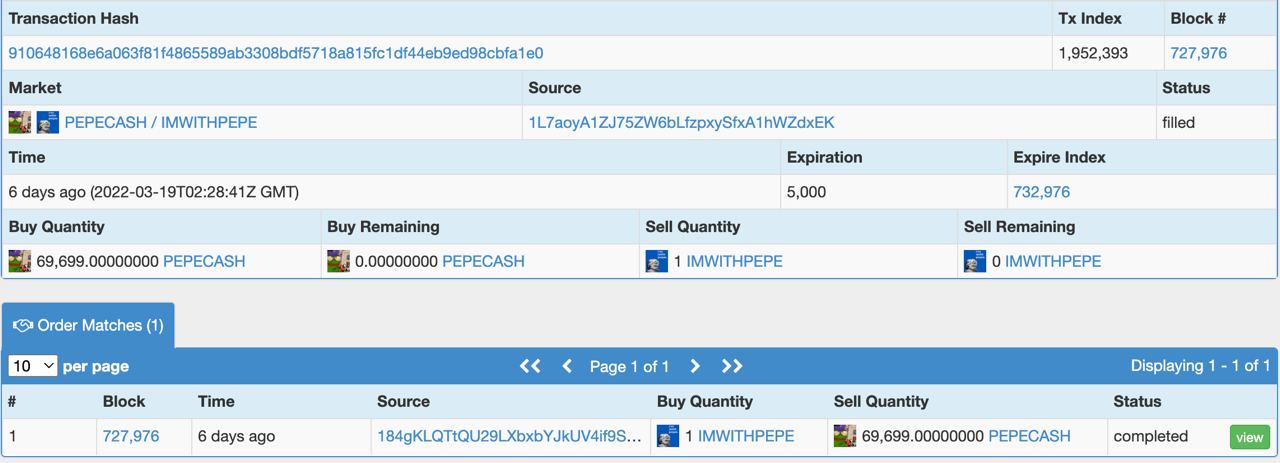The image size is (1280, 463).
Task: Open the per page dropdown showing 10
Action: 33,366
